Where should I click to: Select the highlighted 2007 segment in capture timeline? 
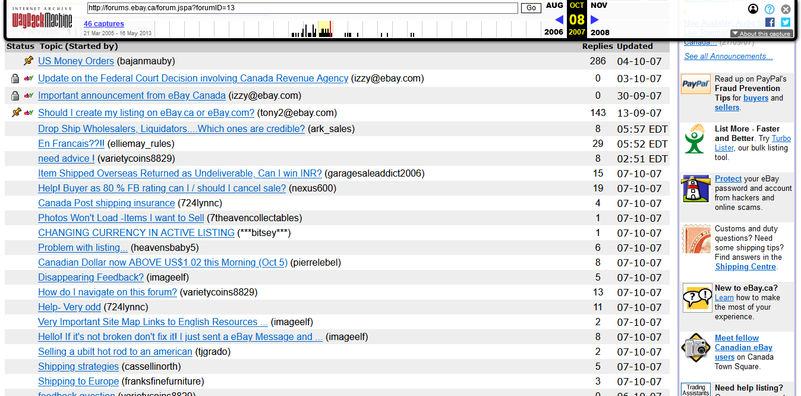coord(325,29)
